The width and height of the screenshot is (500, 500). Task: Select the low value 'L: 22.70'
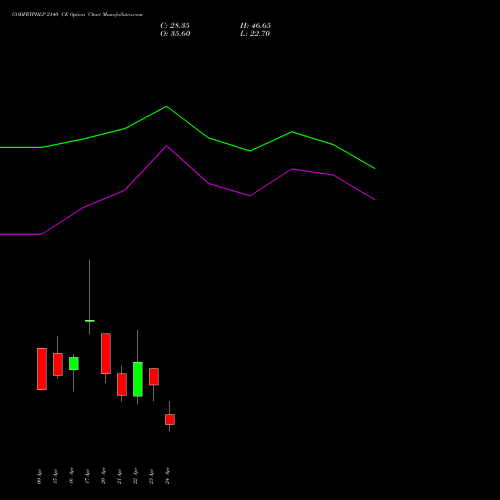tap(255, 34)
